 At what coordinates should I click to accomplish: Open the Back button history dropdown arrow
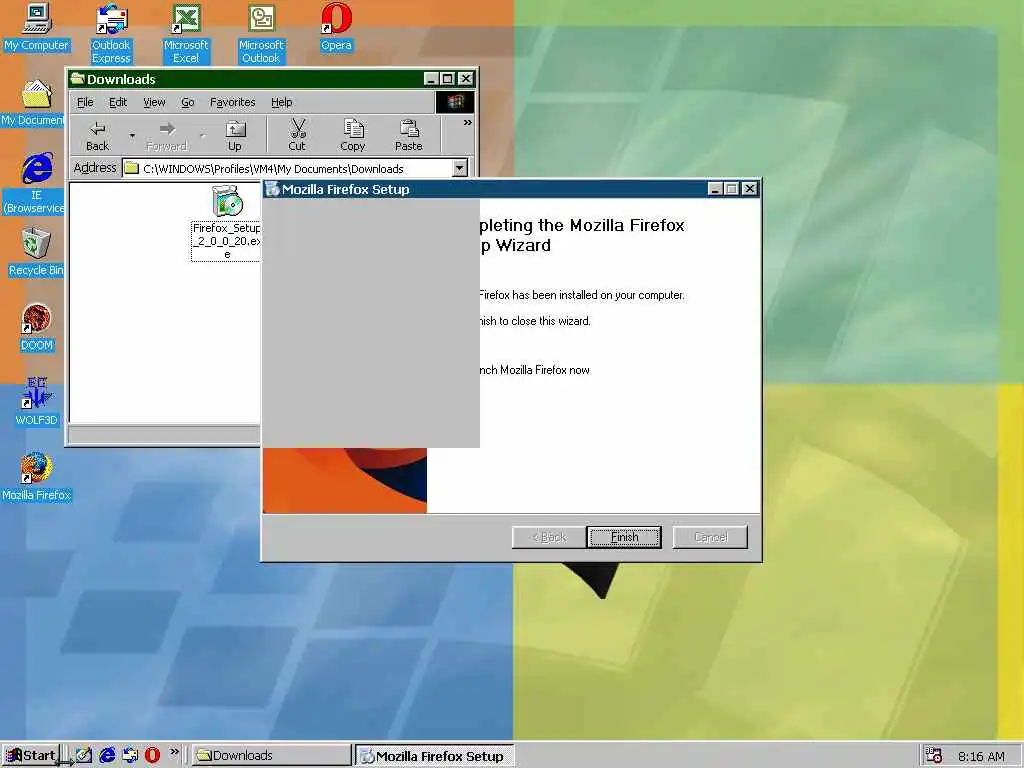click(132, 136)
